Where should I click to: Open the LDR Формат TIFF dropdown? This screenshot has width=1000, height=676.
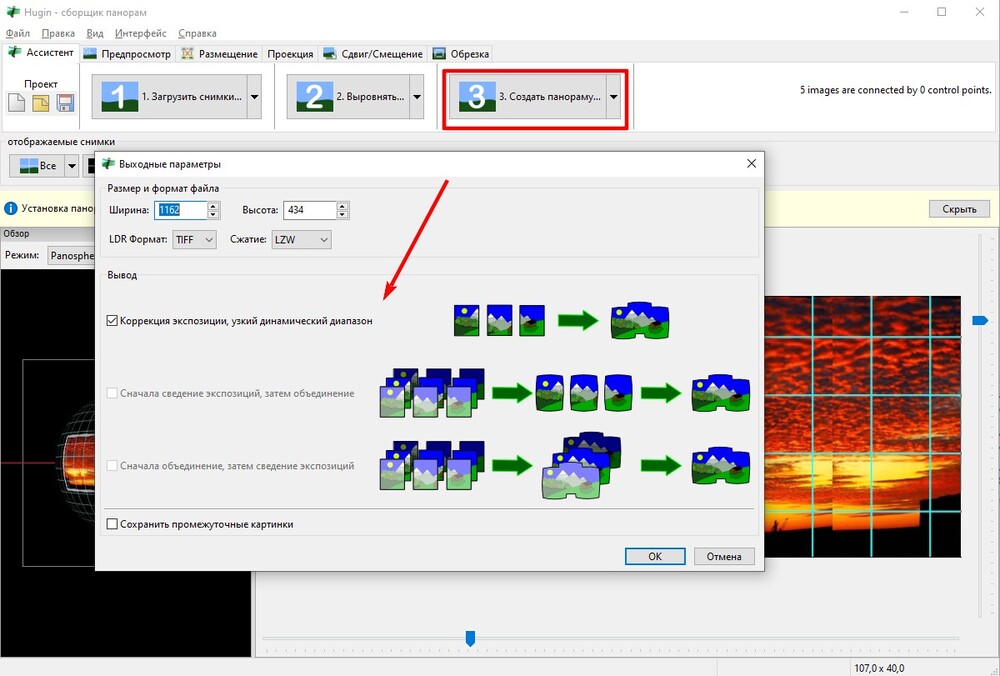(193, 240)
